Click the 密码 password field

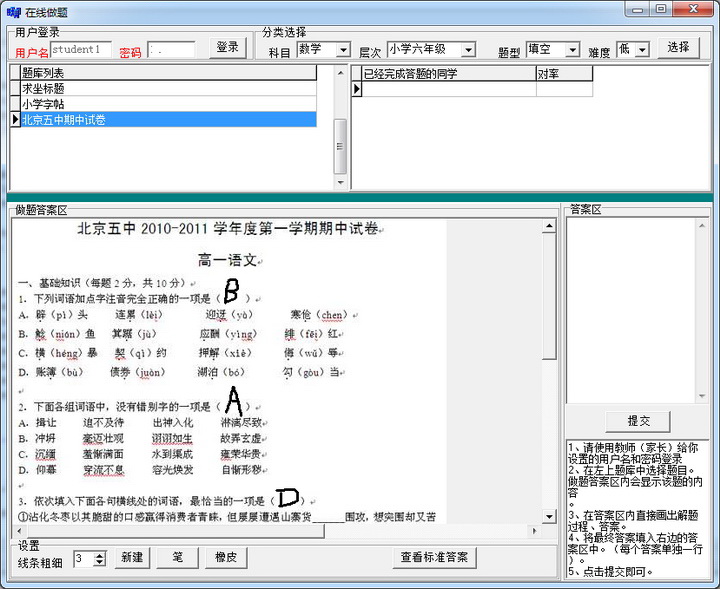[171, 50]
